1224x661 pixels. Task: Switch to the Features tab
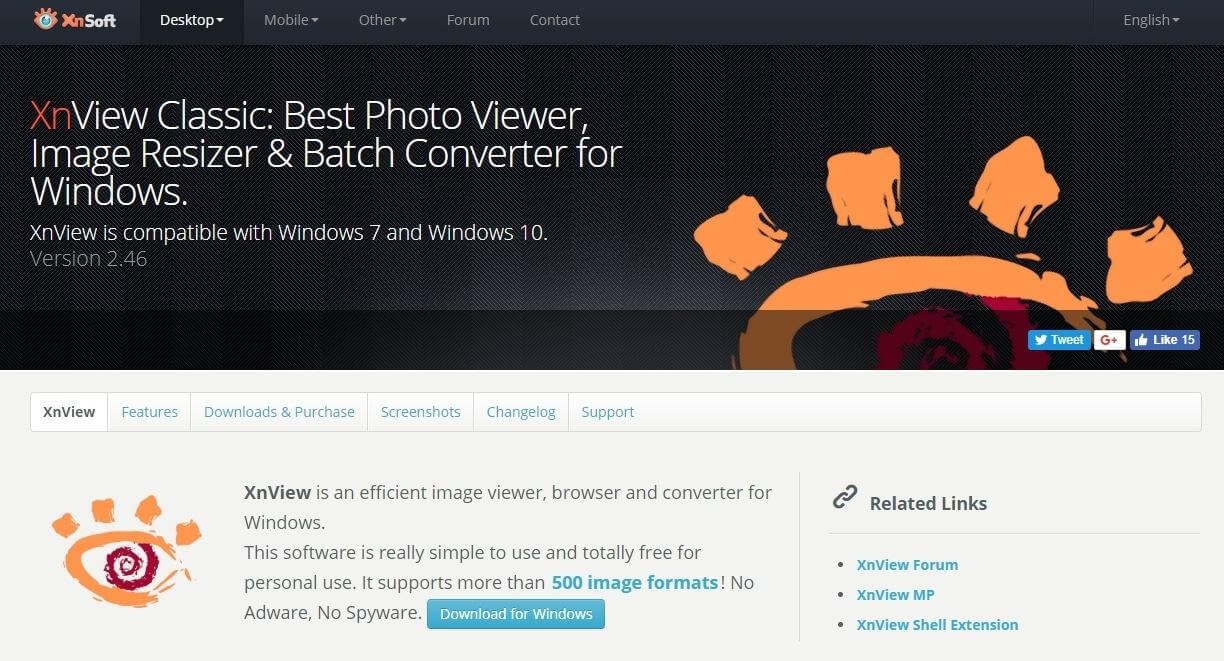(x=149, y=412)
